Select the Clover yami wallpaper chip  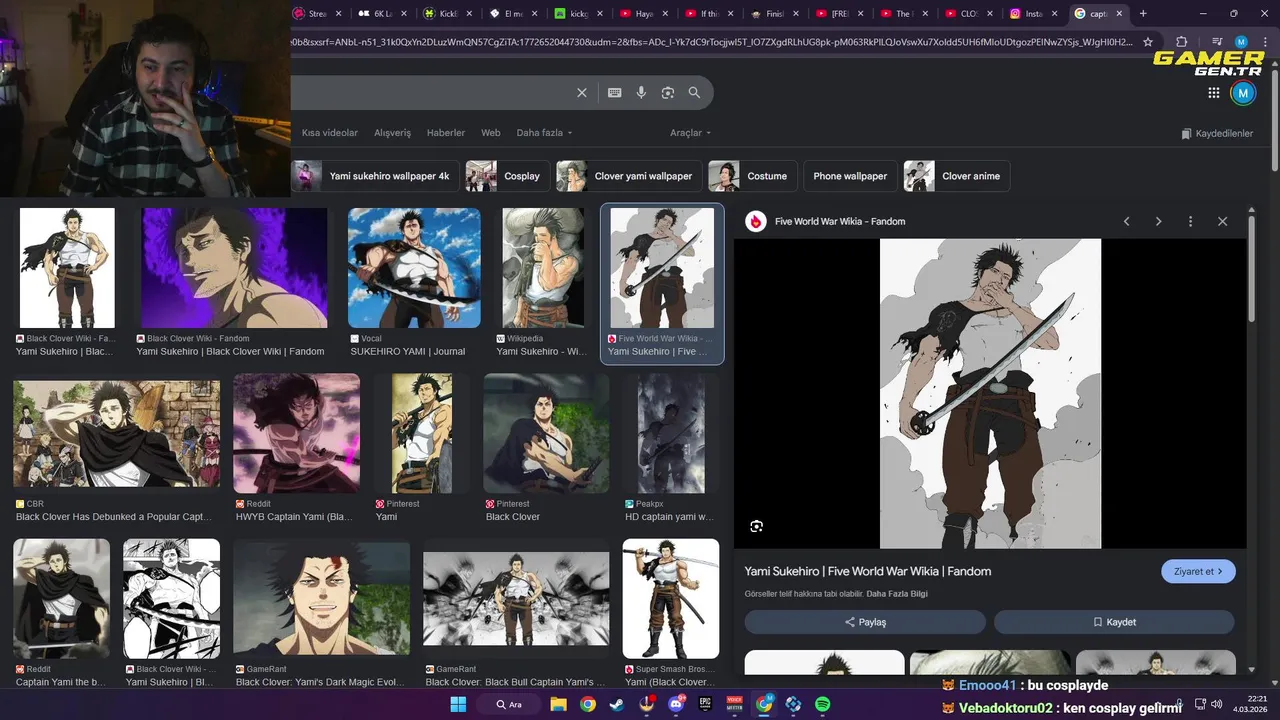coord(629,176)
